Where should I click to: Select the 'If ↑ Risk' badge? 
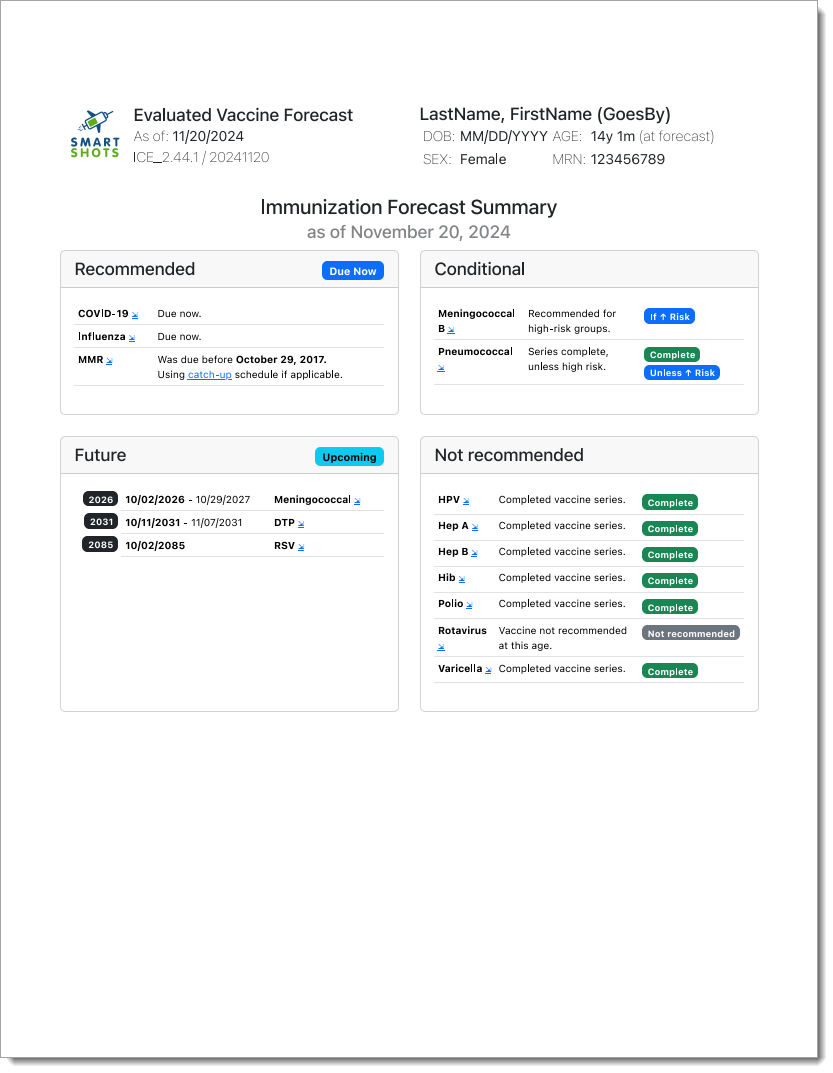pyautogui.click(x=669, y=316)
